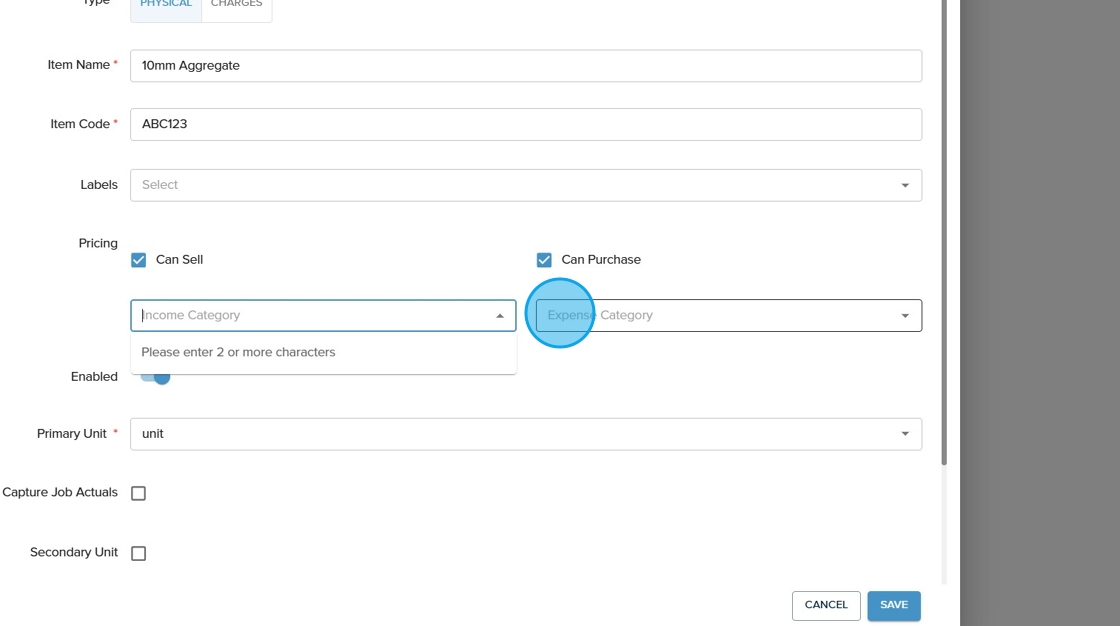The image size is (1120, 626).
Task: Switch to the CHARGES type tab
Action: 236,6
